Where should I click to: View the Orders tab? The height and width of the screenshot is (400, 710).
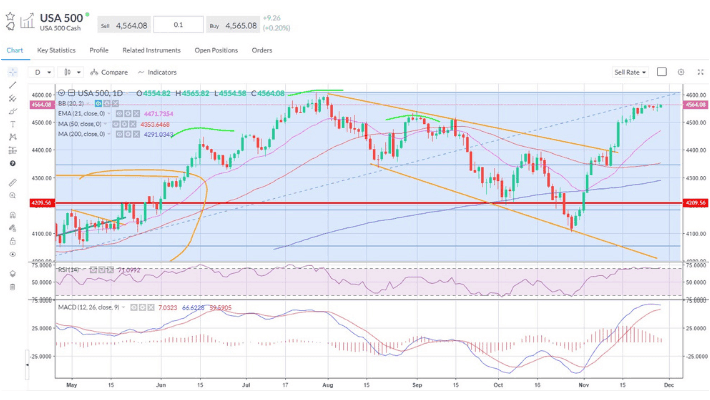pyautogui.click(x=262, y=50)
